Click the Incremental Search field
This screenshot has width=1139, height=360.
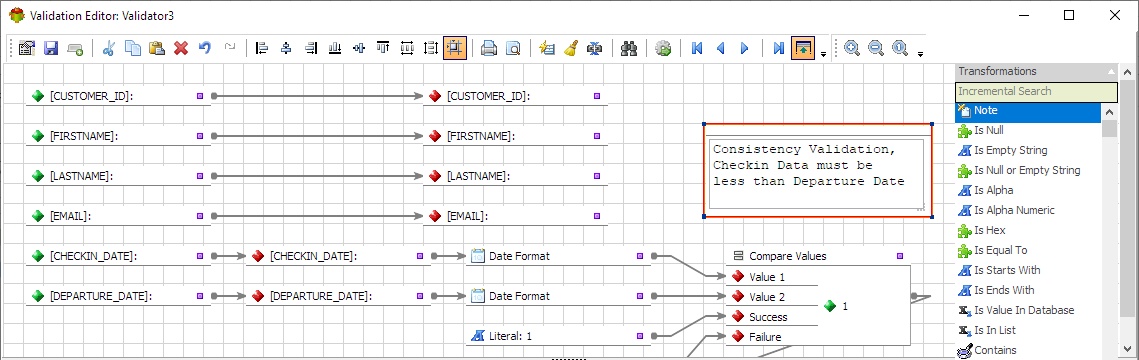tap(1036, 91)
